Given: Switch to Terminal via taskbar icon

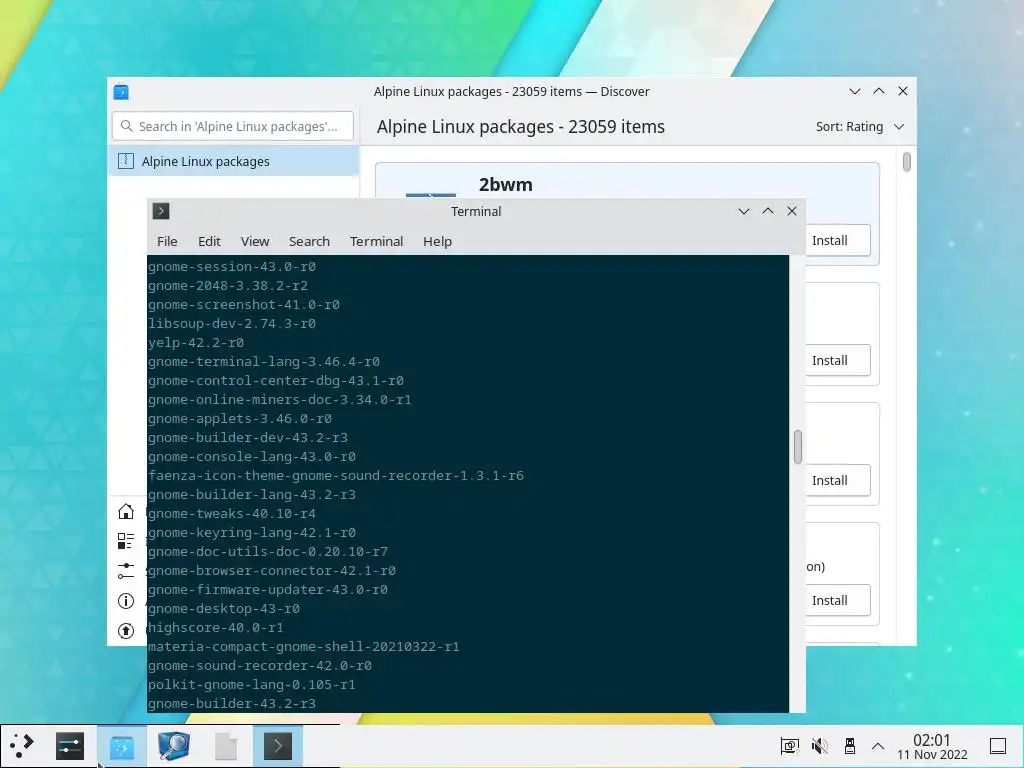Looking at the screenshot, I should pos(278,746).
